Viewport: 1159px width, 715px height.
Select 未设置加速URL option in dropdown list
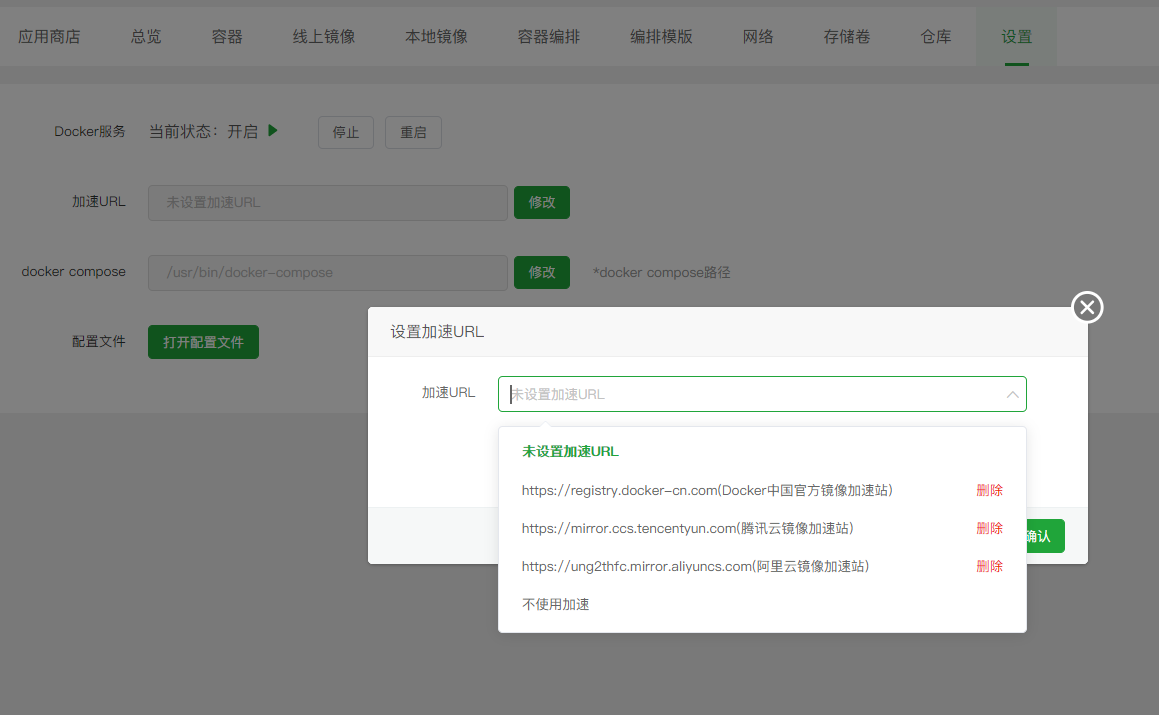click(x=570, y=451)
